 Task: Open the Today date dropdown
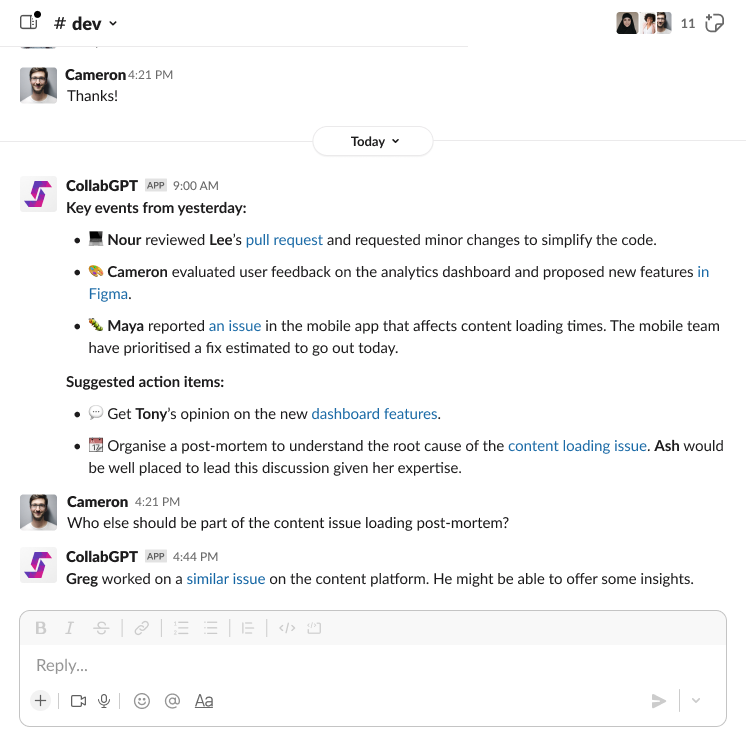click(373, 141)
